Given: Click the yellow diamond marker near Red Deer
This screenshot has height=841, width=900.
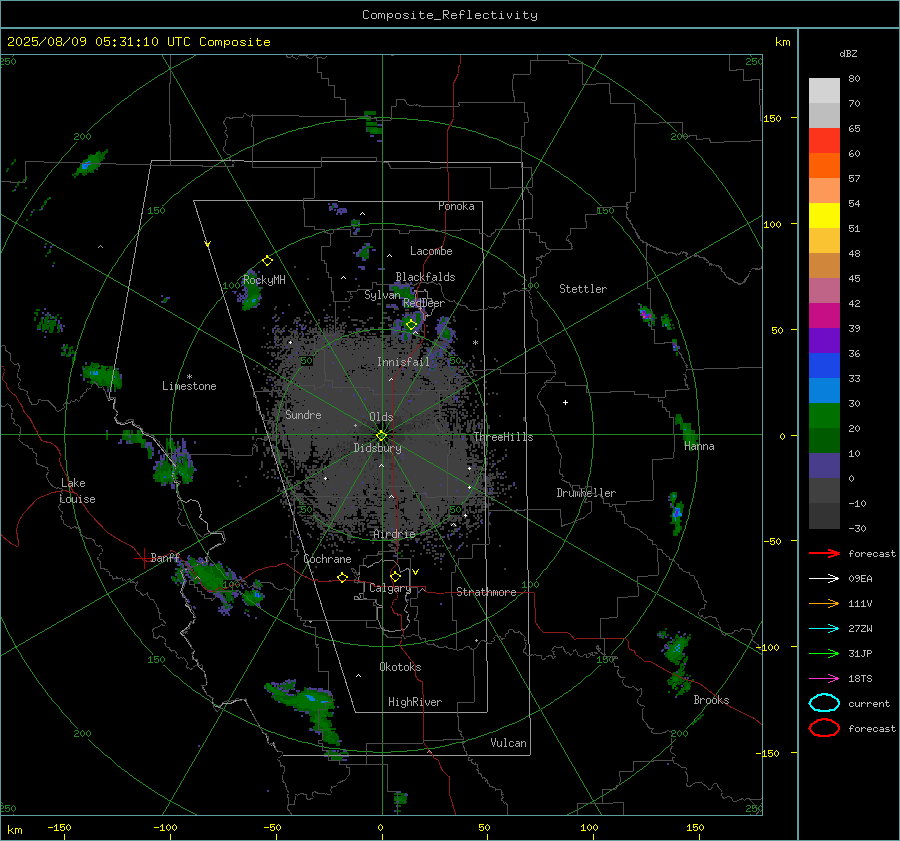Looking at the screenshot, I should [411, 325].
